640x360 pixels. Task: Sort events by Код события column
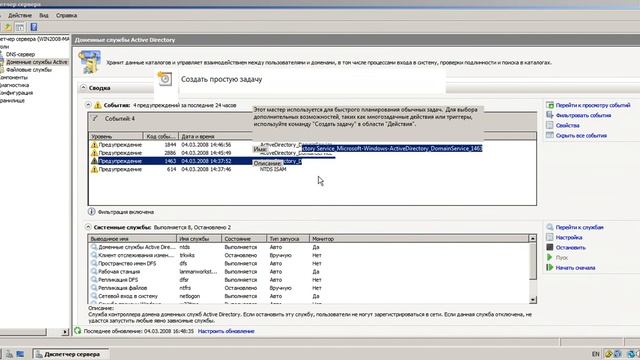click(x=160, y=136)
